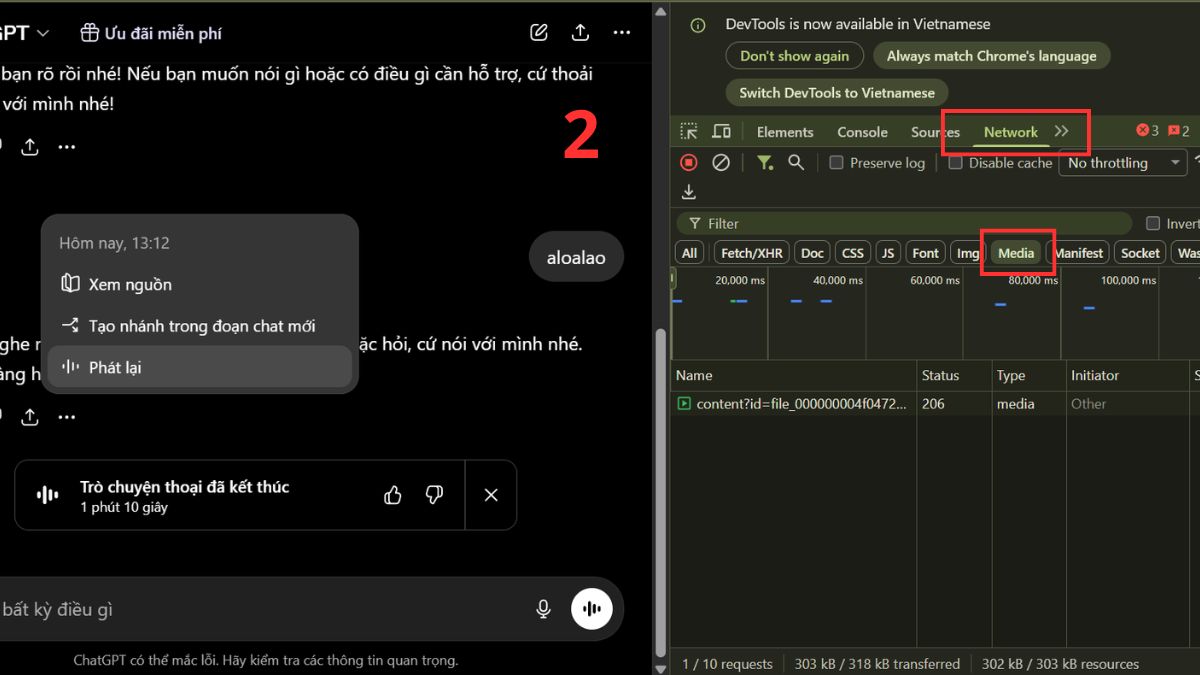Select the content?id=file_ media request
This screenshot has height=675, width=1200.
coord(793,404)
